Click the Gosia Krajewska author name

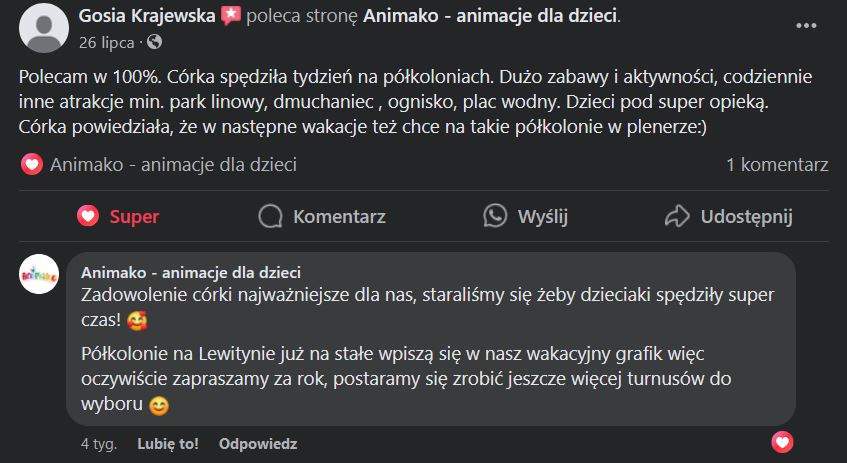click(146, 16)
